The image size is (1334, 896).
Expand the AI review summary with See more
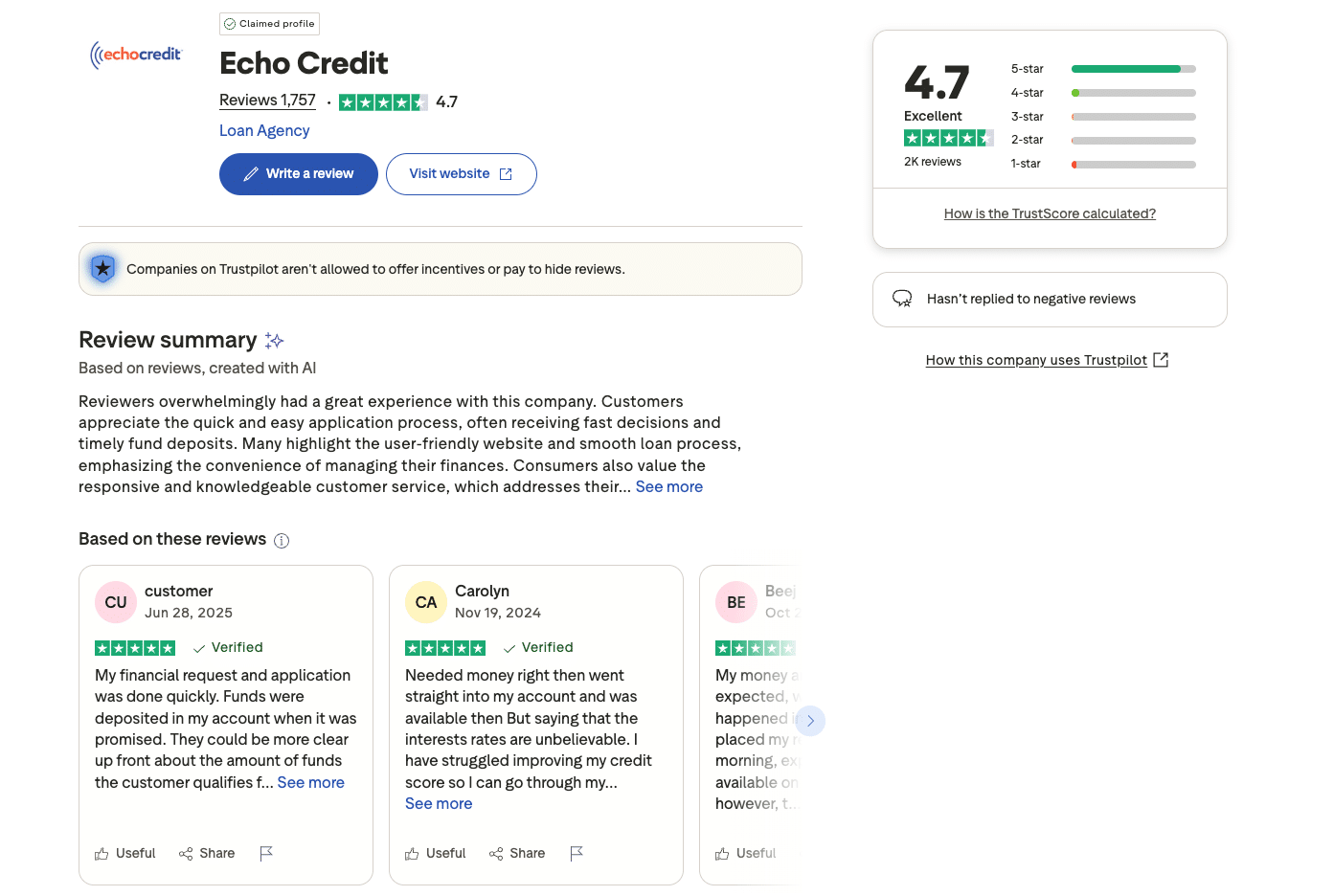668,486
